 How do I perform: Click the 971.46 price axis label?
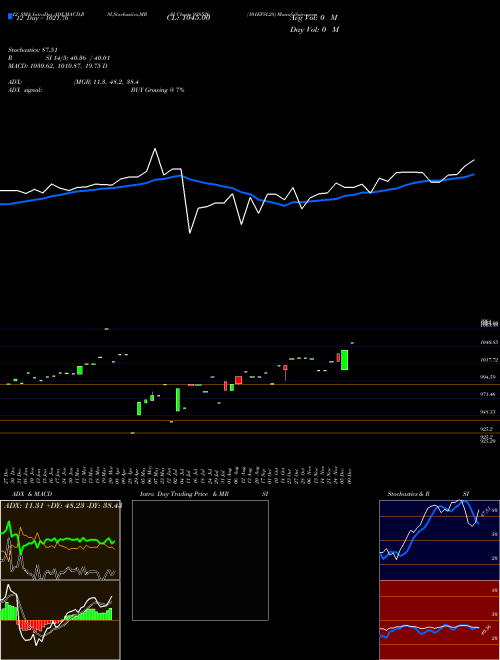[489, 394]
